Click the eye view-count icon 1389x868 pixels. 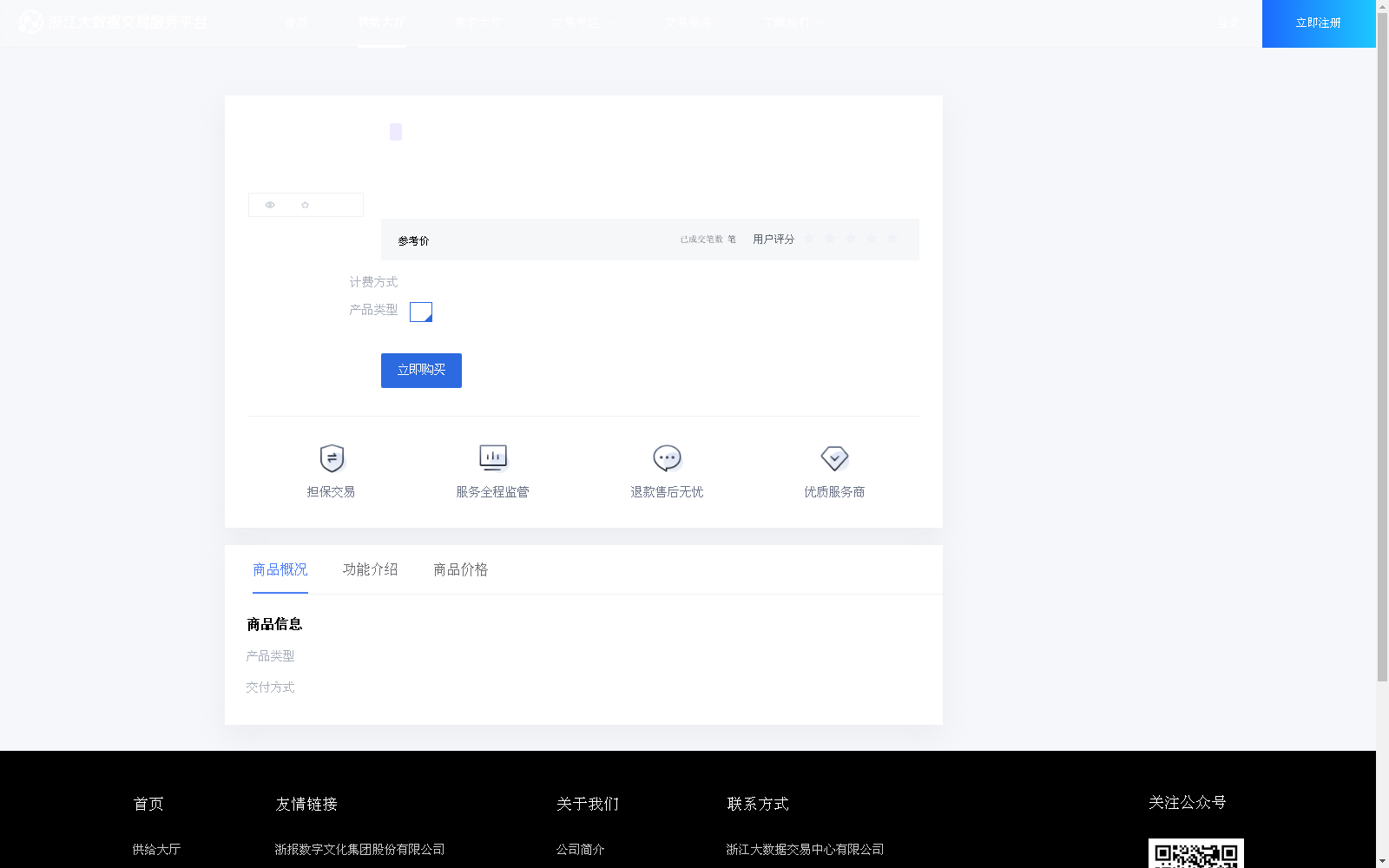(x=270, y=205)
